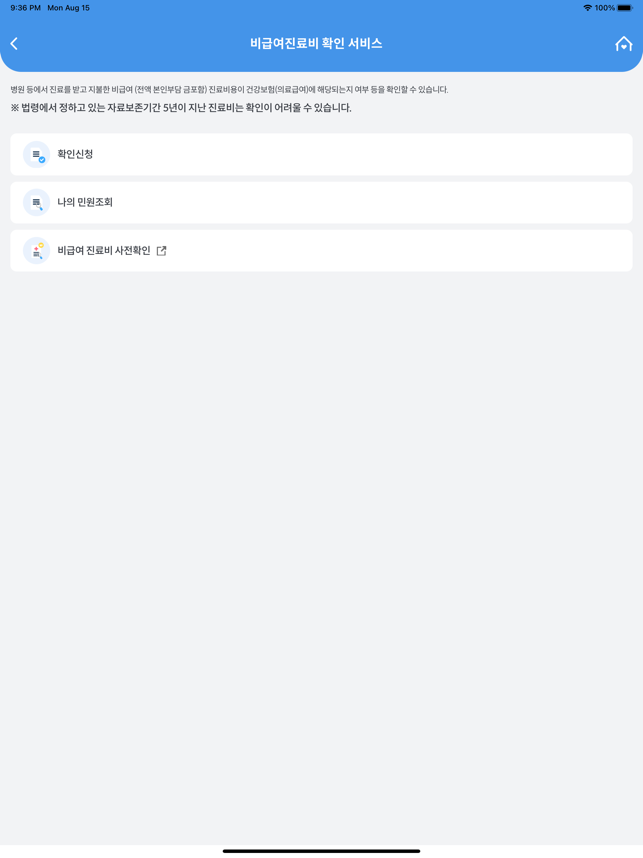The width and height of the screenshot is (643, 858).
Task: Tap the 비급여진료비 확인 서비스 header title
Action: [316, 44]
